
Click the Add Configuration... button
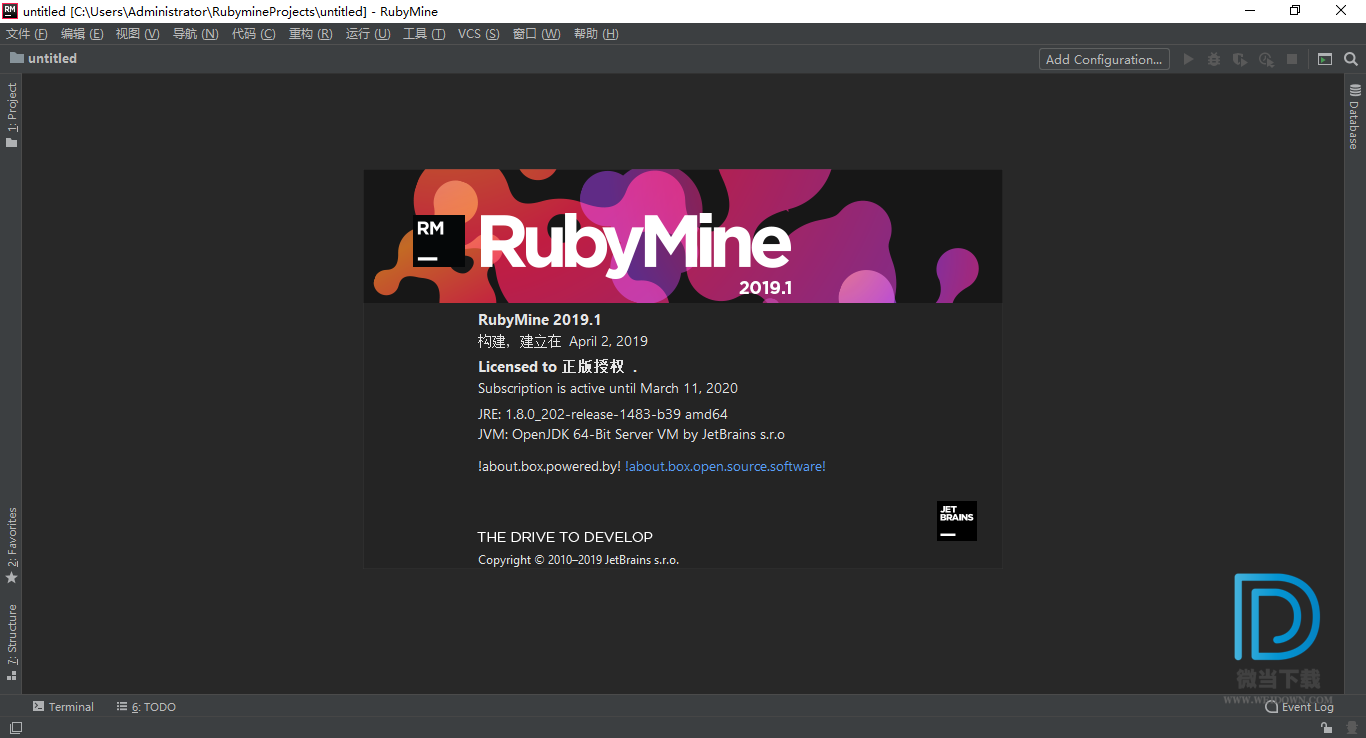click(1104, 59)
